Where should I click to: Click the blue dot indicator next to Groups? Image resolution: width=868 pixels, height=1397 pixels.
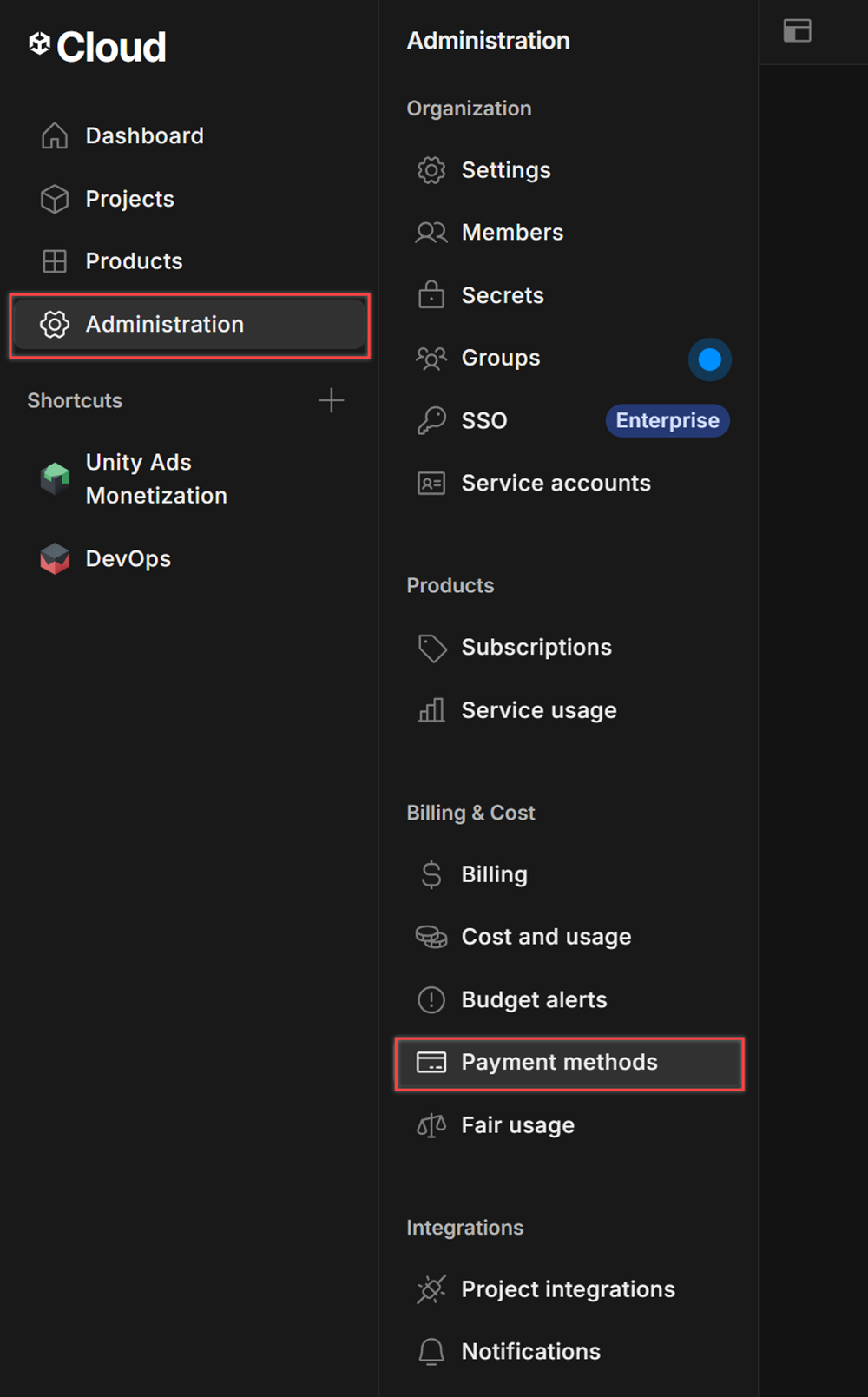coord(710,359)
